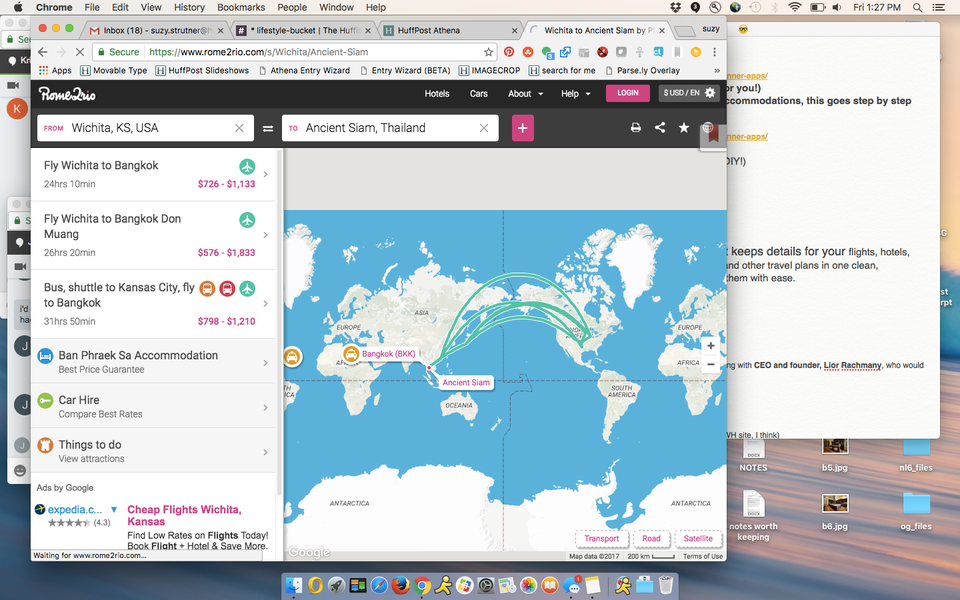Click the pink LOGIN button
The height and width of the screenshot is (600, 960).
[628, 93]
